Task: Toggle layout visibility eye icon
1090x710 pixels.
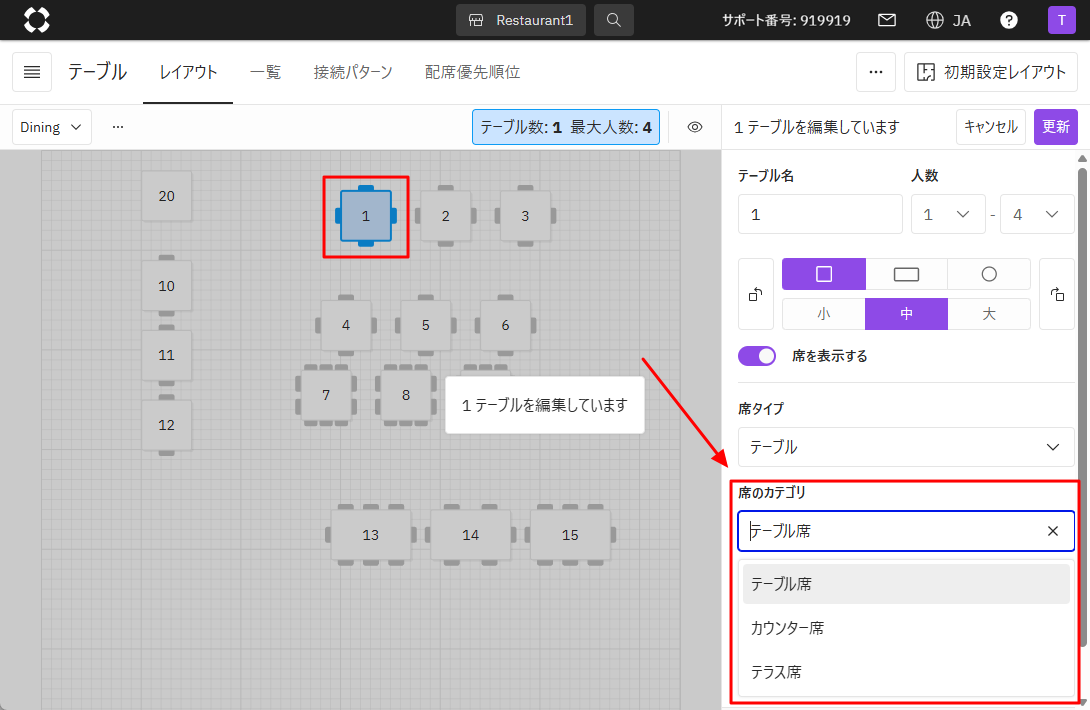Action: click(694, 127)
